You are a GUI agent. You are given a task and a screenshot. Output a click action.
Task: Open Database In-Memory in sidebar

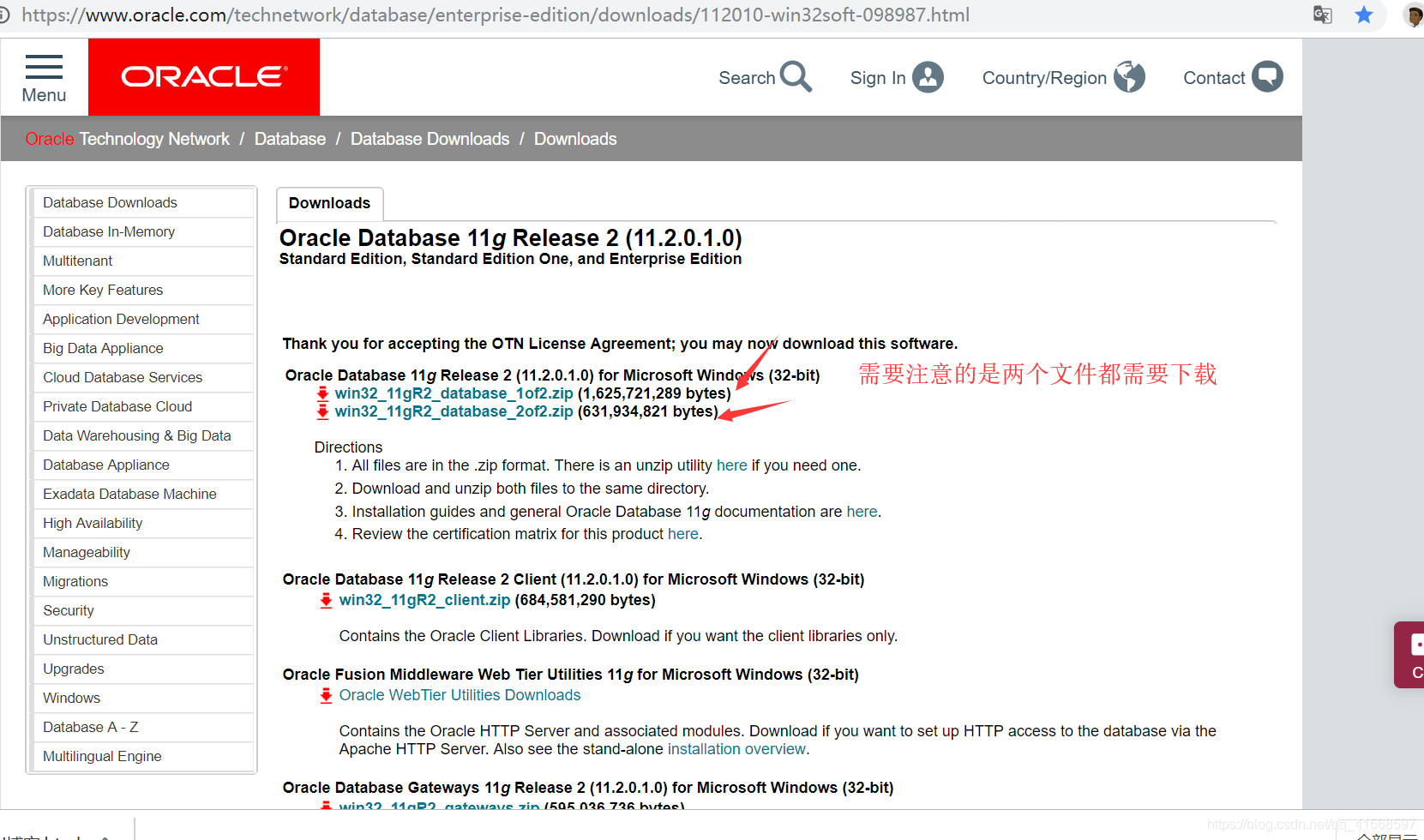(x=143, y=232)
